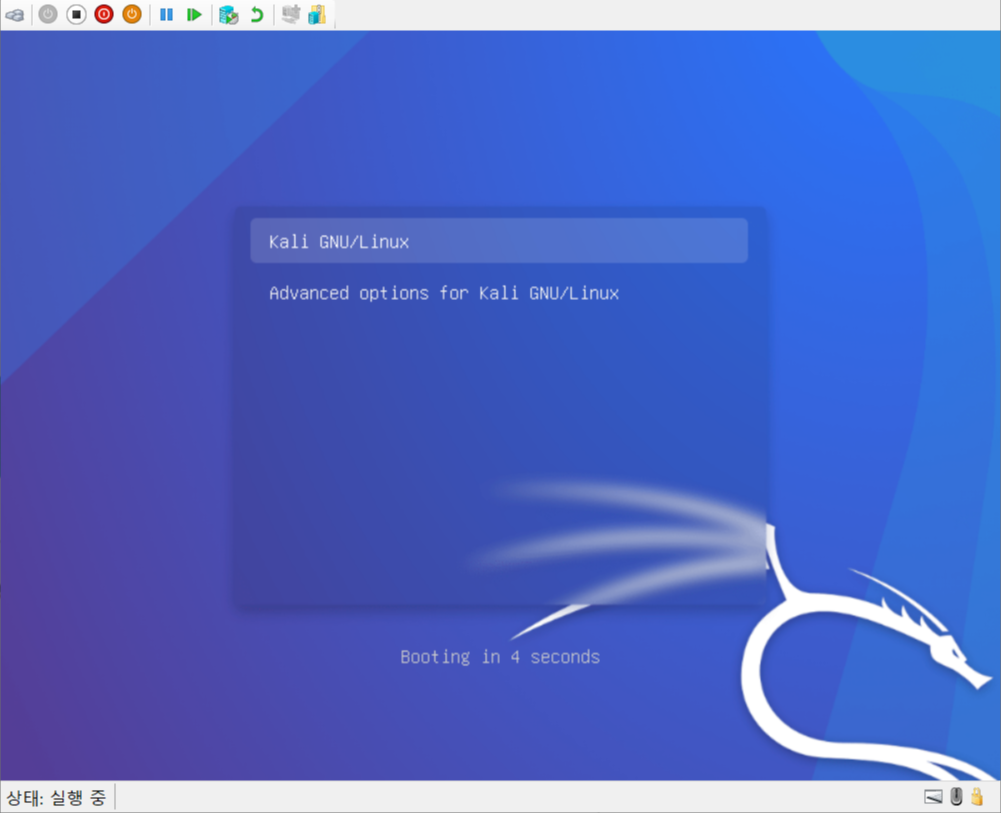Click the Booting in 4 seconds text

(x=500, y=657)
